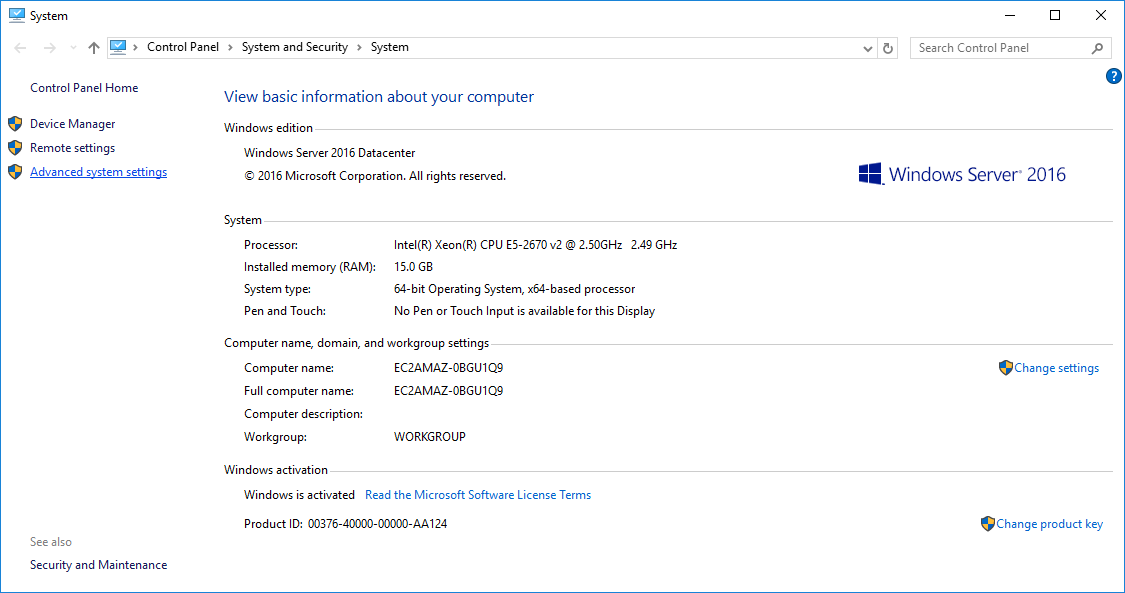Image resolution: width=1125 pixels, height=593 pixels.
Task: Click the shield icon beside Change settings
Action: click(x=1004, y=367)
